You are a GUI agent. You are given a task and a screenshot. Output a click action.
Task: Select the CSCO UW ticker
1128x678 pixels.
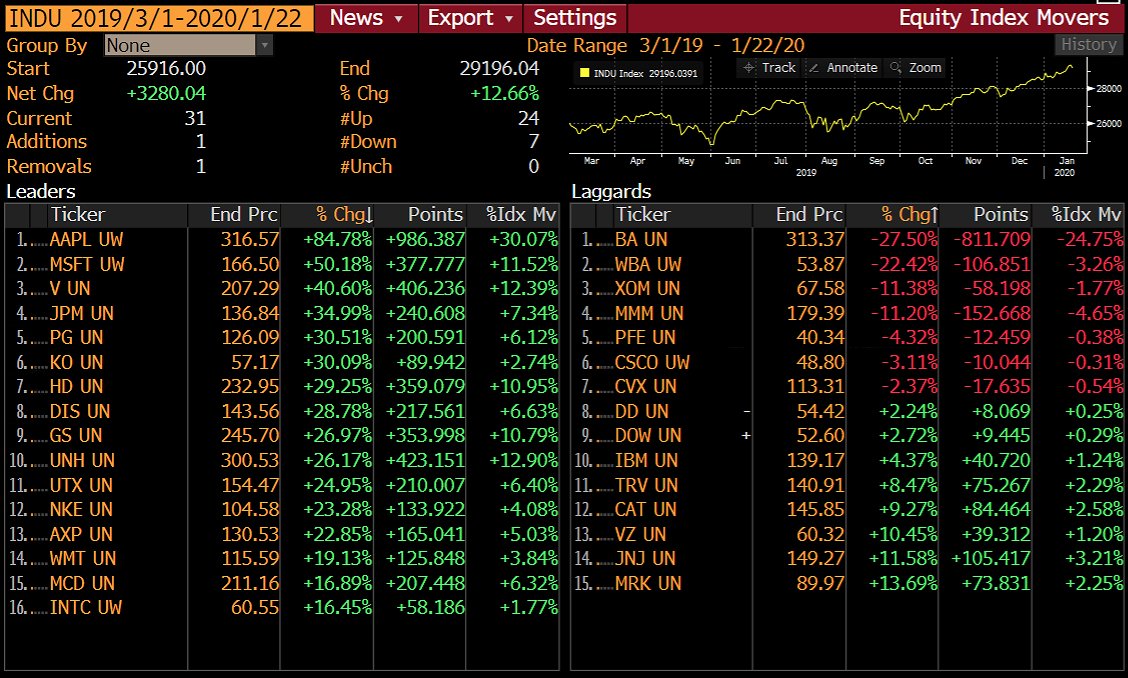coord(652,362)
